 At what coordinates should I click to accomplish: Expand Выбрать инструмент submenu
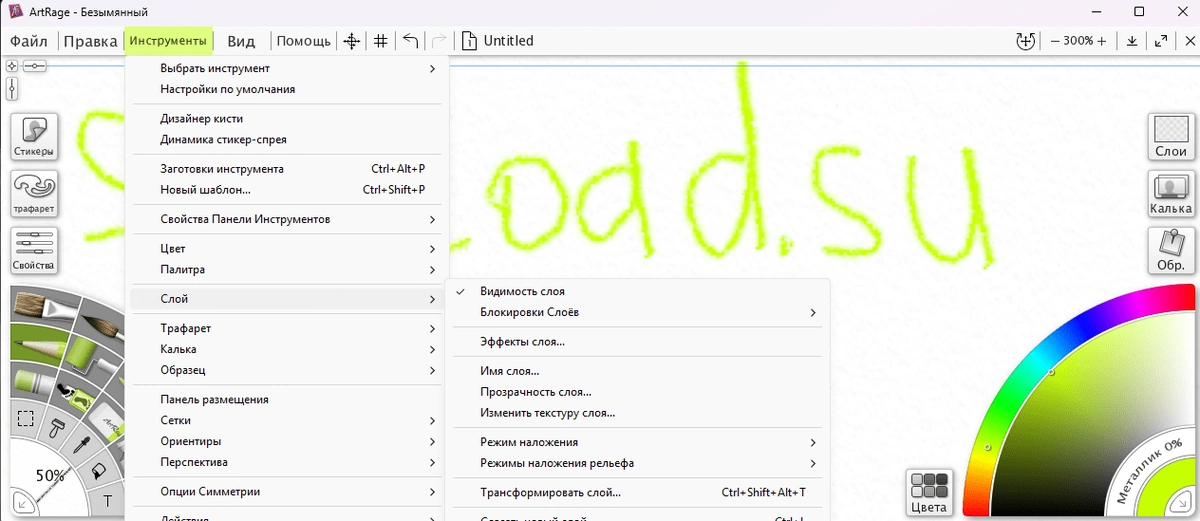pos(286,69)
